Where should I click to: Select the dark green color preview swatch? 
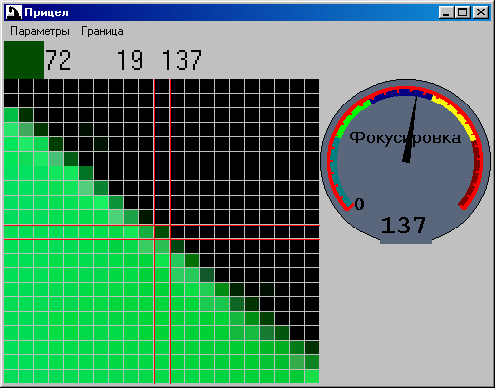tap(24, 60)
